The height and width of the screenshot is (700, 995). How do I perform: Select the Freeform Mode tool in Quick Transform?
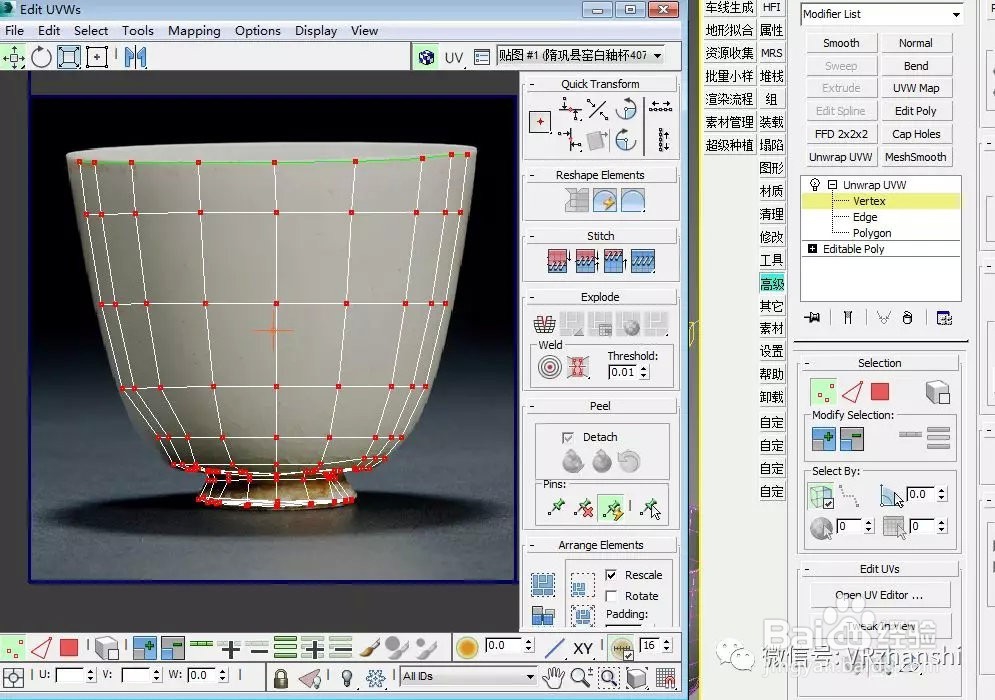click(x=540, y=121)
